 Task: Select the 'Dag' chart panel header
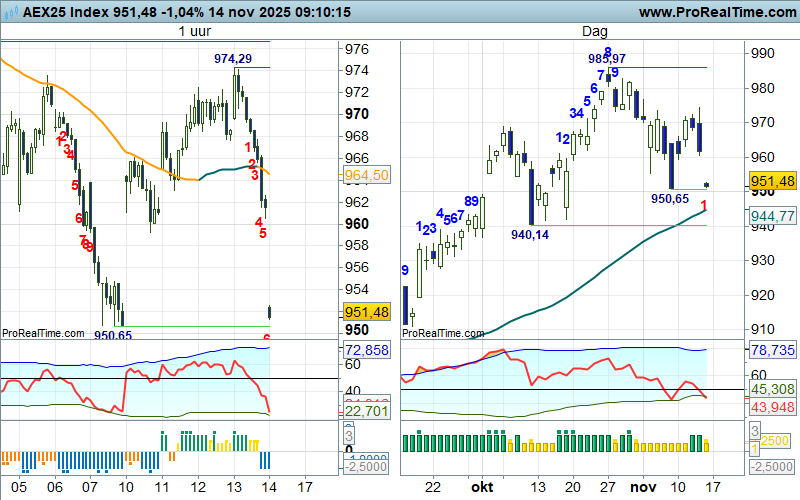(x=594, y=32)
